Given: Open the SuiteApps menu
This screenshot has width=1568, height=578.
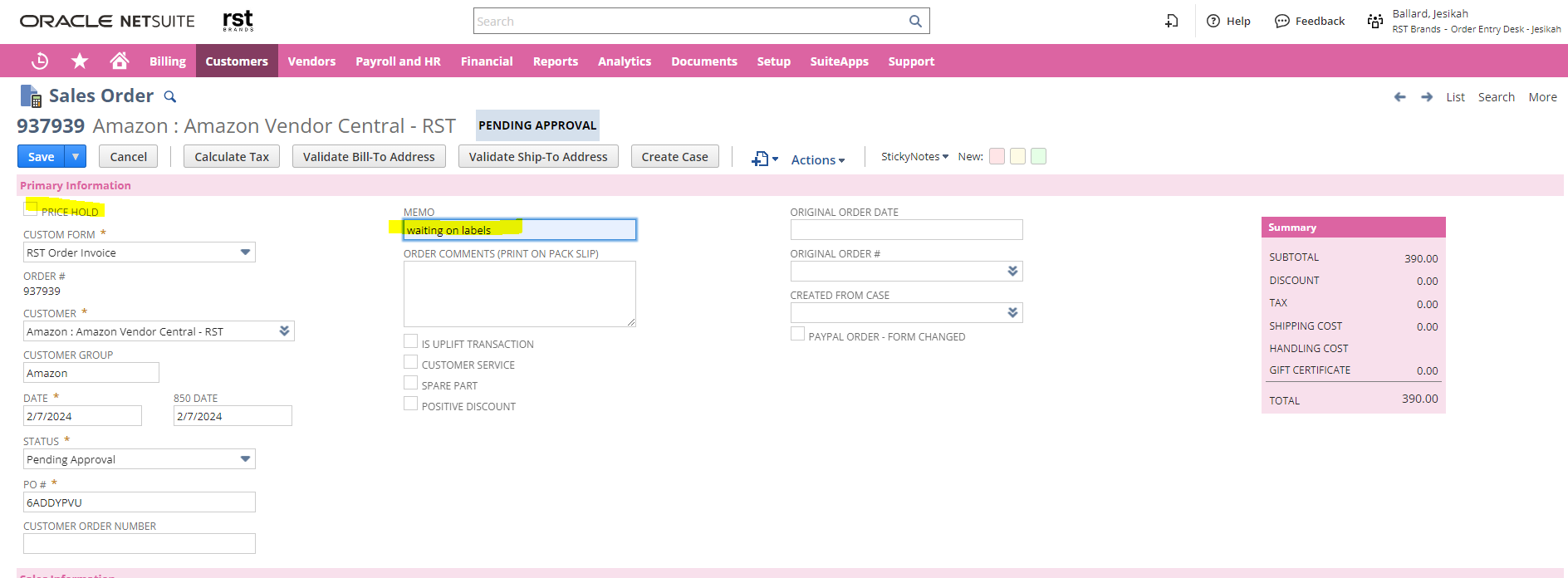Looking at the screenshot, I should point(839,61).
